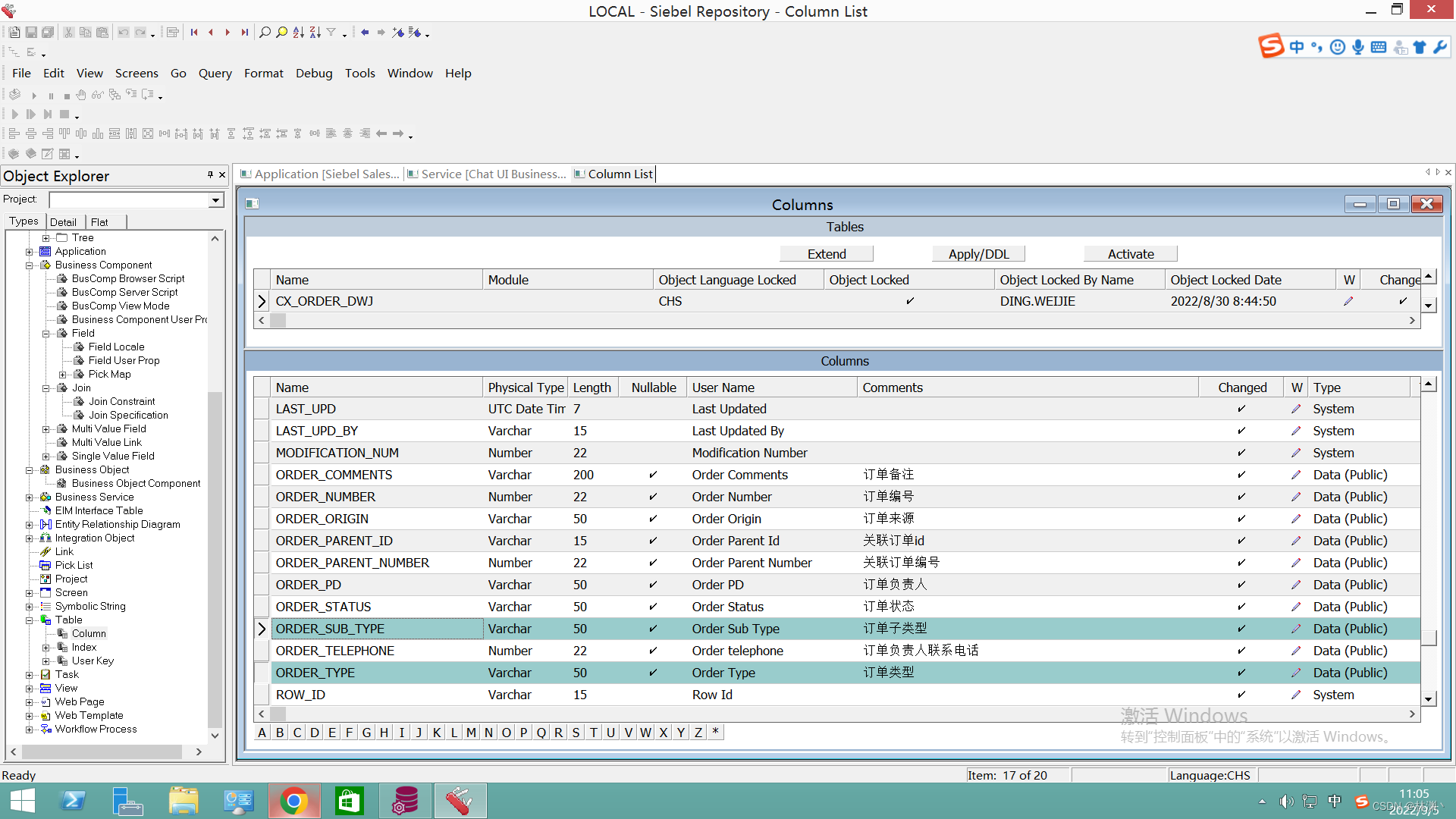
Task: Click the Save toolbar icon
Action: 31,33
